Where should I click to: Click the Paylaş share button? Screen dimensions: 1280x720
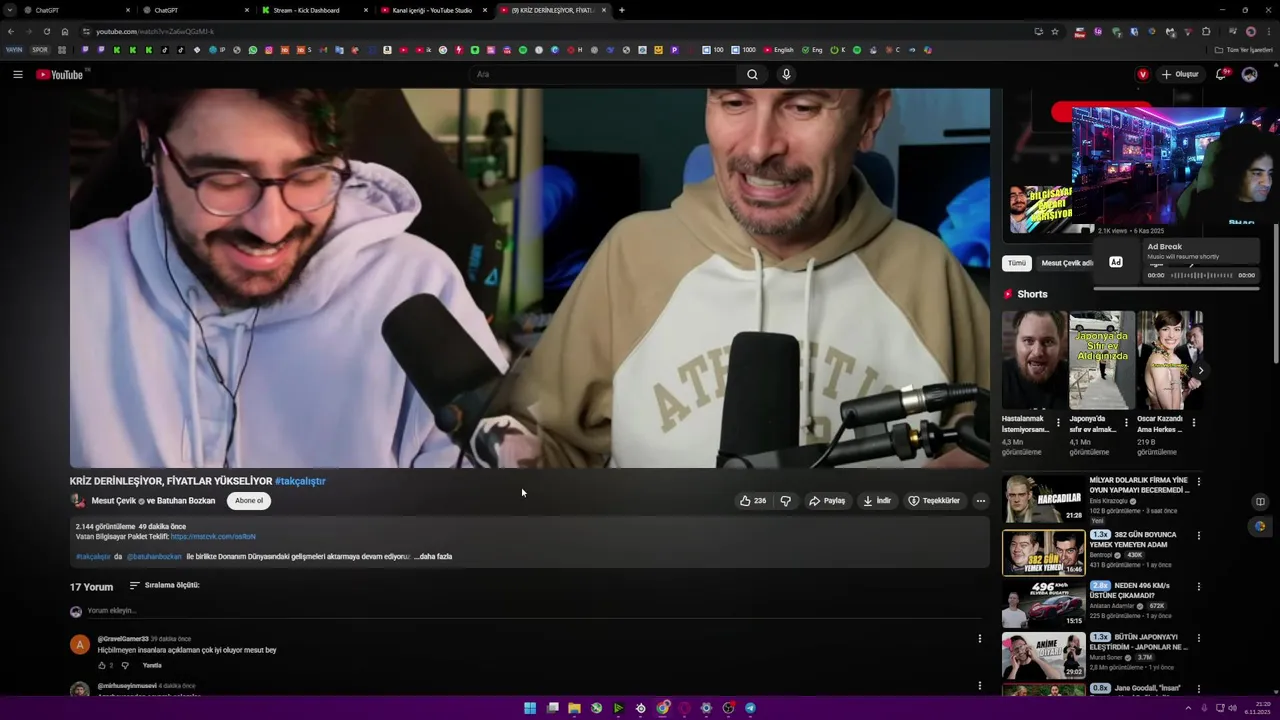[x=827, y=501]
